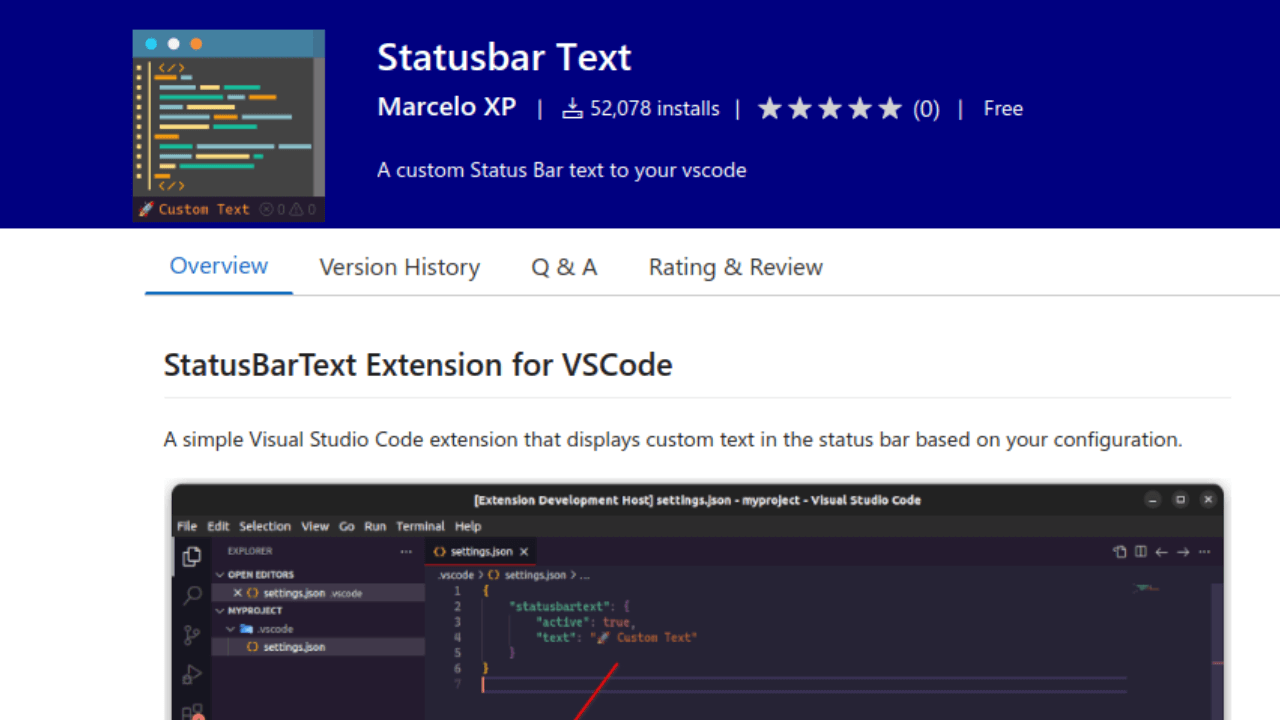Screen dimensions: 1280x720
Task: Open the Explorer icon in the activity bar
Action: (x=192, y=557)
